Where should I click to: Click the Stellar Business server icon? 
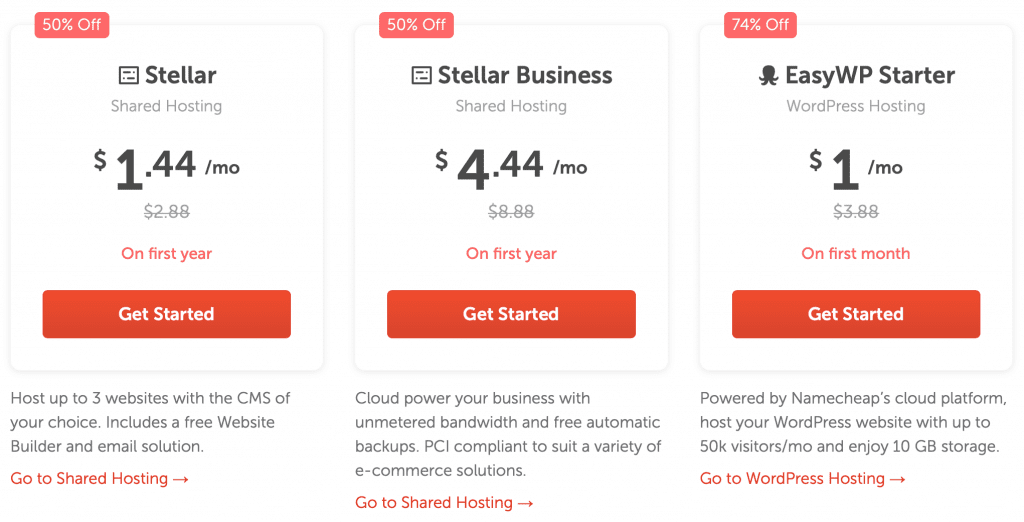click(x=421, y=76)
